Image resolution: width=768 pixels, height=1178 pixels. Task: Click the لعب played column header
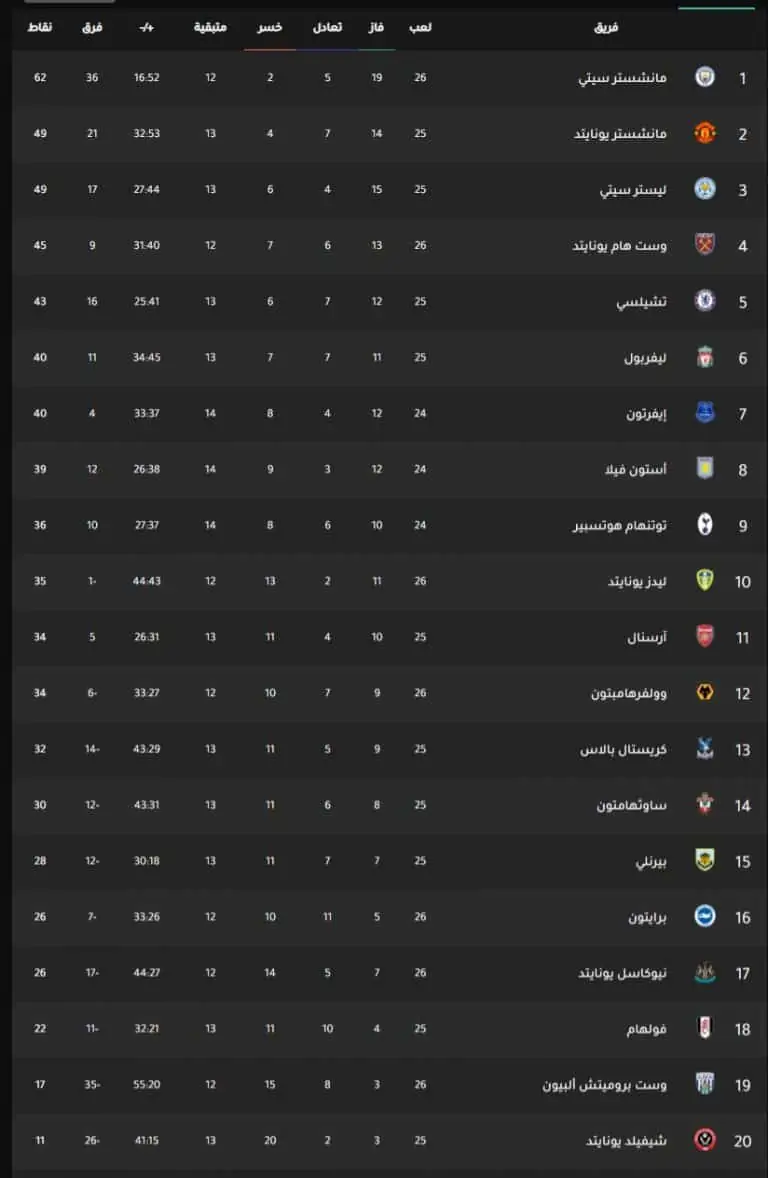coord(421,27)
